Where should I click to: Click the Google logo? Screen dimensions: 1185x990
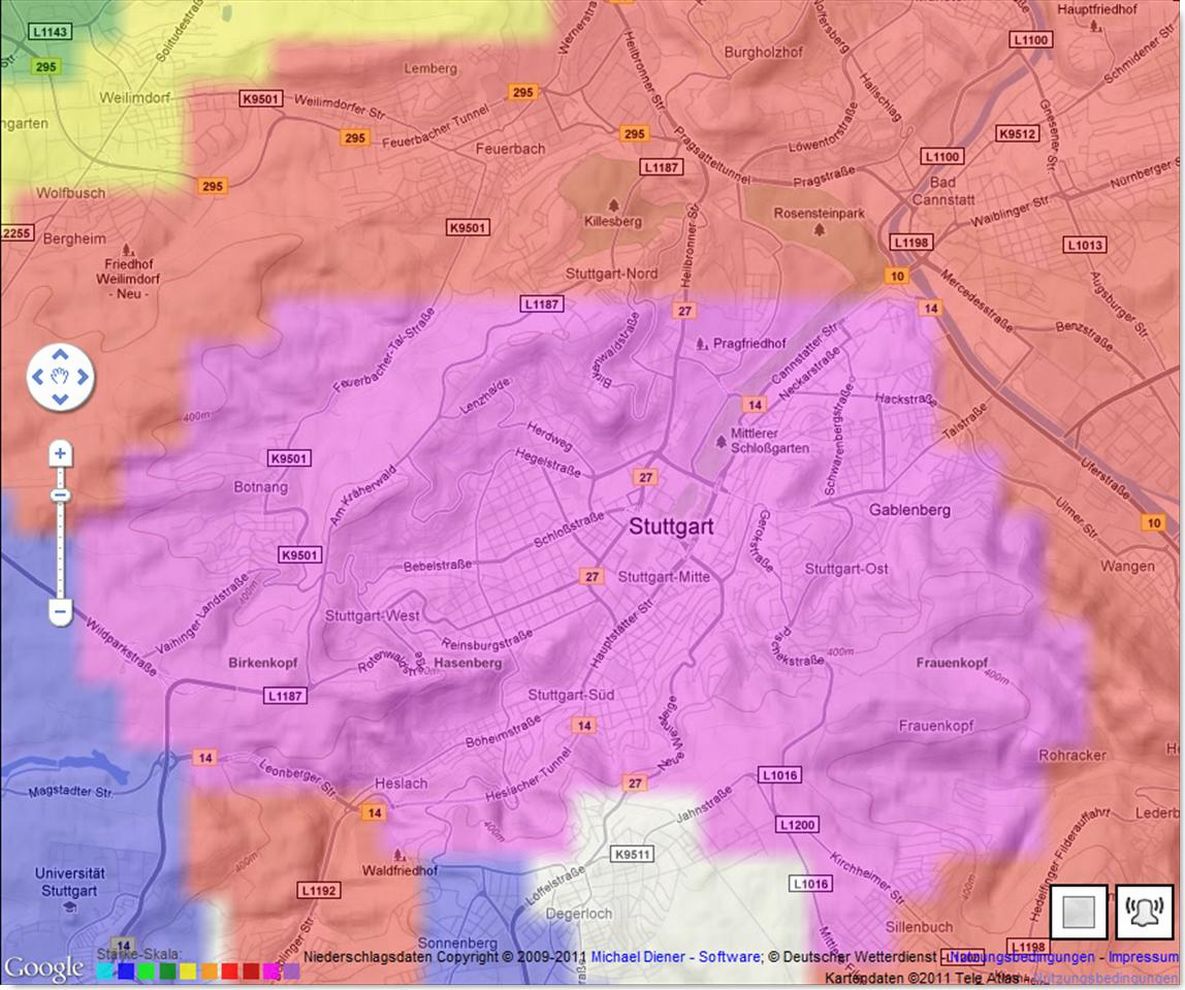coord(44,968)
